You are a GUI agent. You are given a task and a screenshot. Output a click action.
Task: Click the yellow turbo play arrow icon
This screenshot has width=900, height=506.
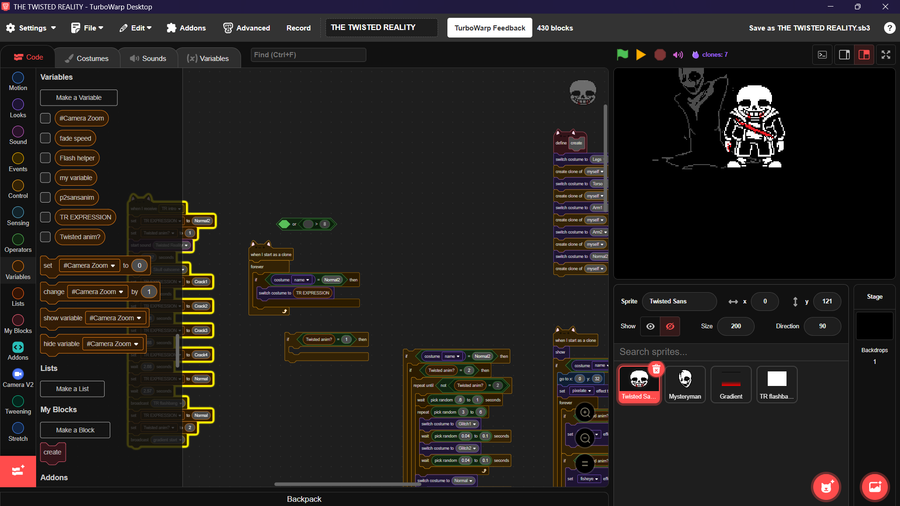[x=641, y=55]
